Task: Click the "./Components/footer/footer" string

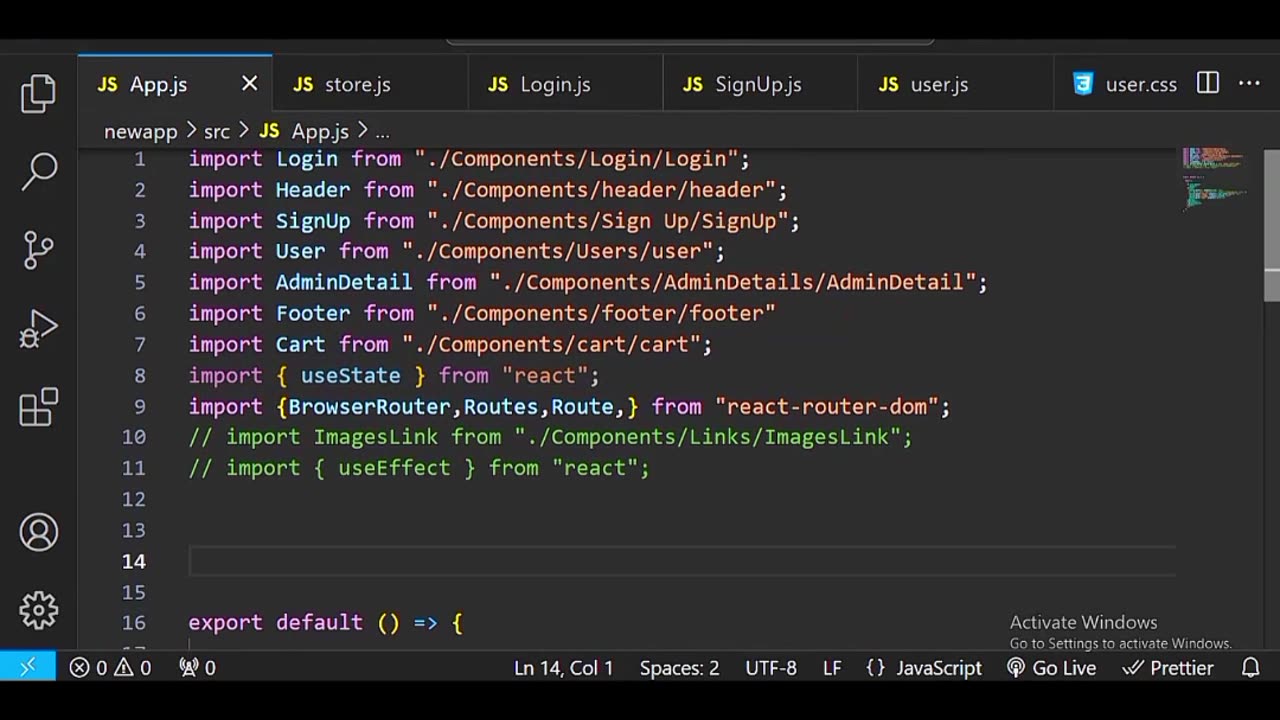Action: [x=601, y=314]
